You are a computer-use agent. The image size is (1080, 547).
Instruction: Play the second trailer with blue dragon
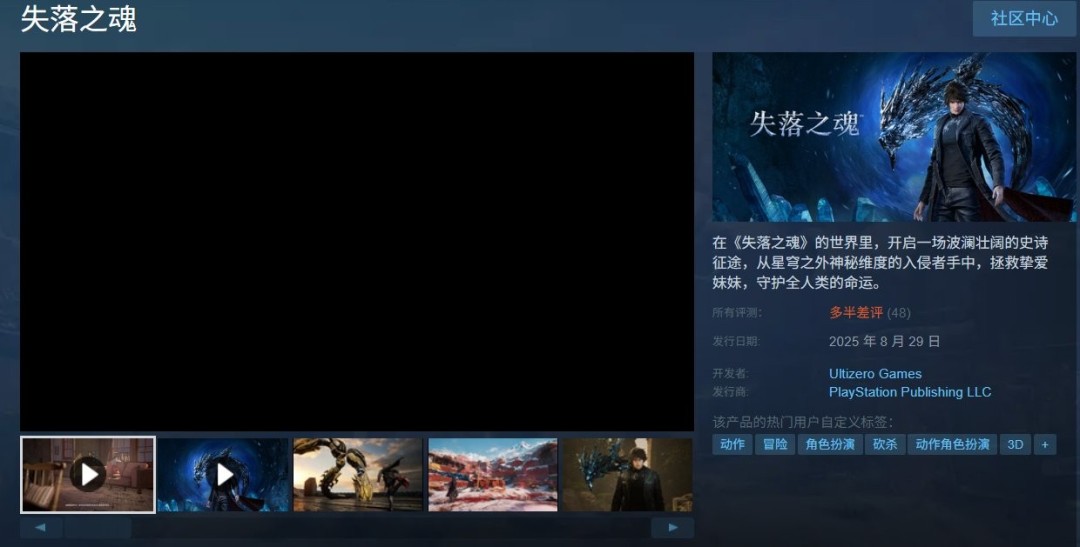223,474
